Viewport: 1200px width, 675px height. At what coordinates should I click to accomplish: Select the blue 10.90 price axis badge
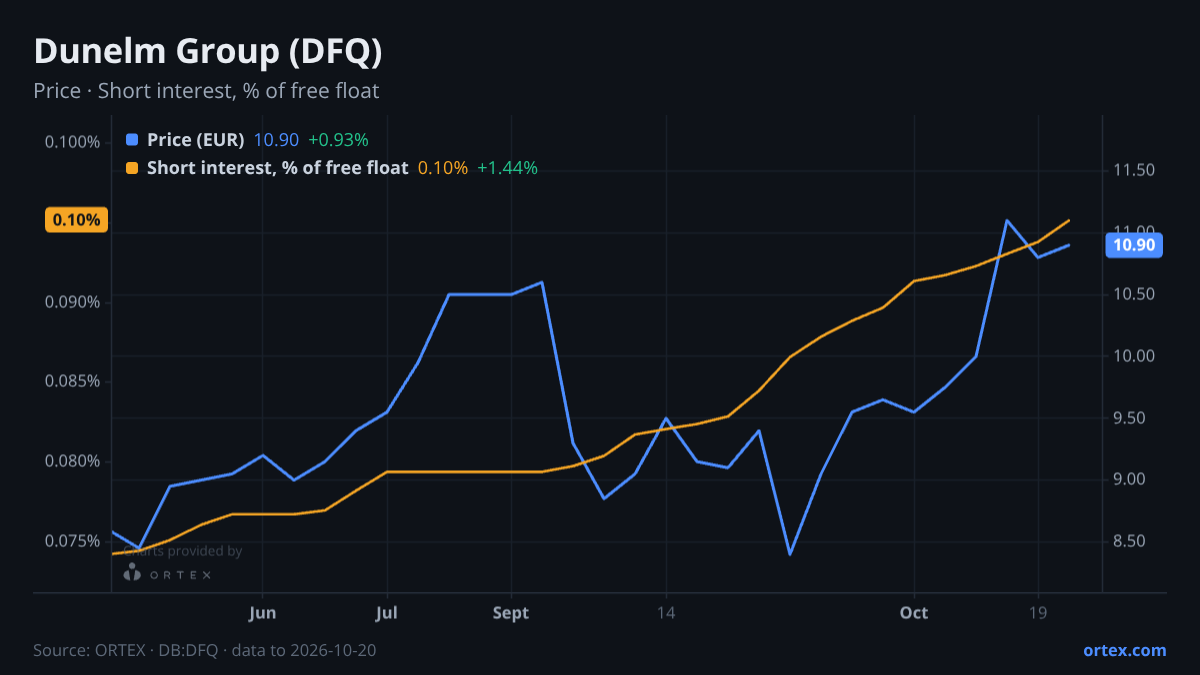[1134, 245]
